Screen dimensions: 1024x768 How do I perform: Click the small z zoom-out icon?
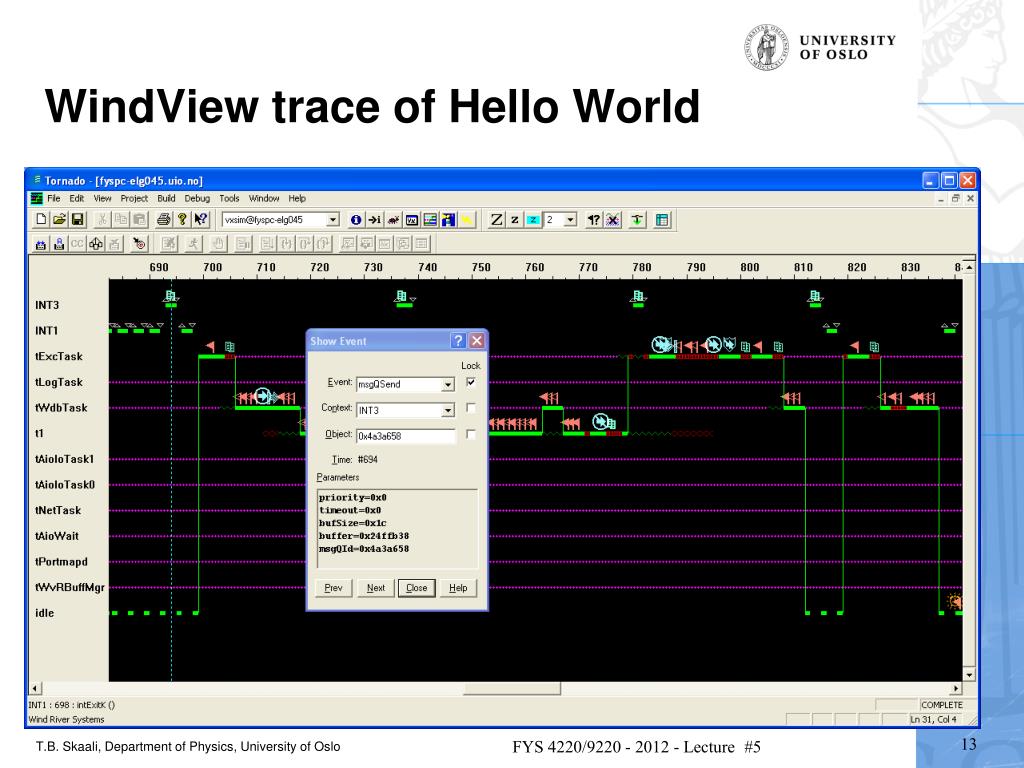point(515,220)
